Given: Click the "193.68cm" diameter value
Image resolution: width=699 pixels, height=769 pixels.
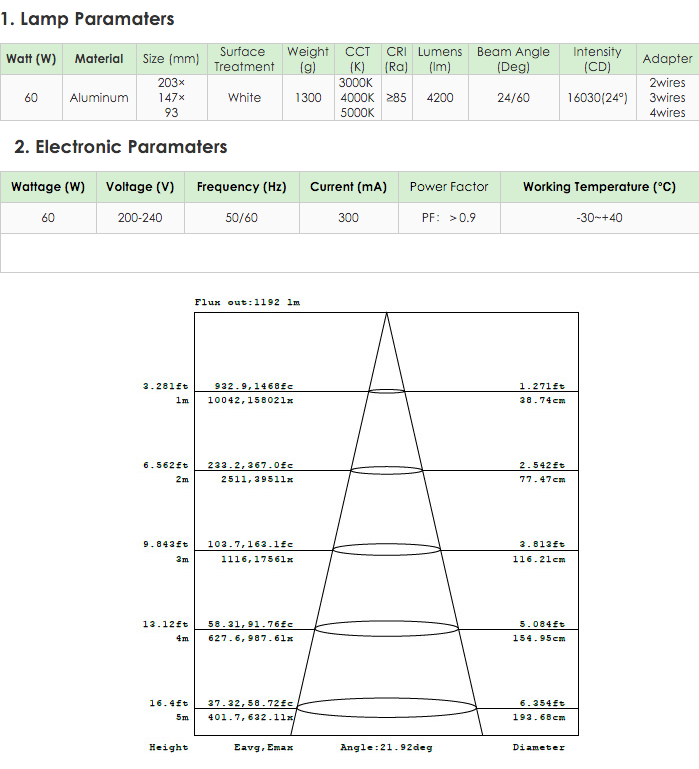Looking at the screenshot, I should click(x=539, y=717).
